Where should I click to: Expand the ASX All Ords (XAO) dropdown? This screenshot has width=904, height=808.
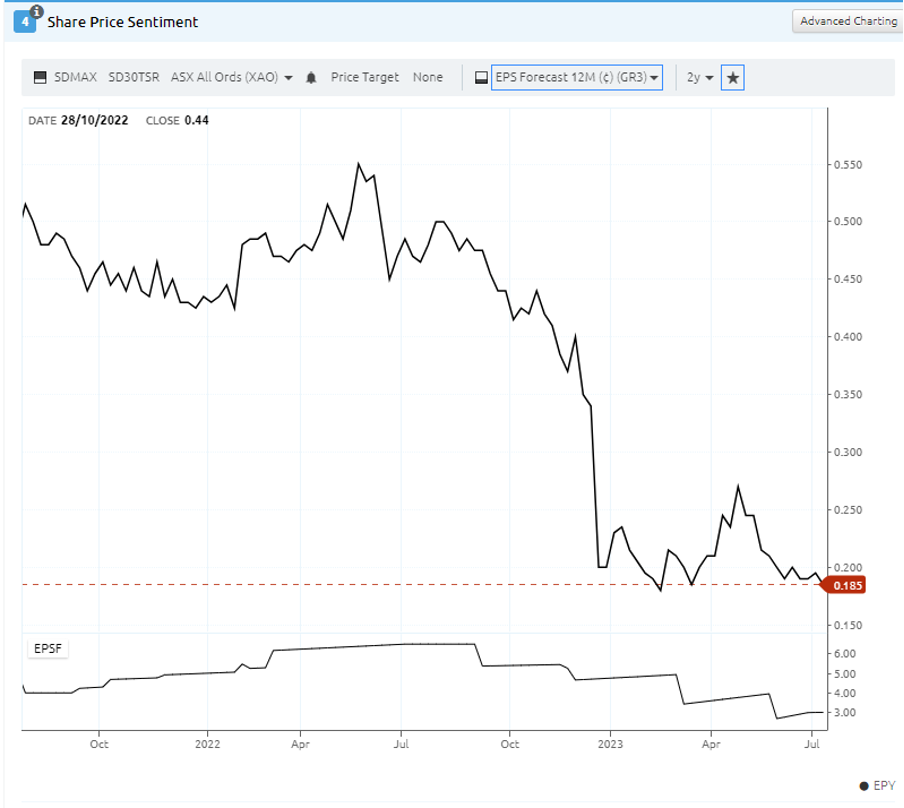coord(232,77)
